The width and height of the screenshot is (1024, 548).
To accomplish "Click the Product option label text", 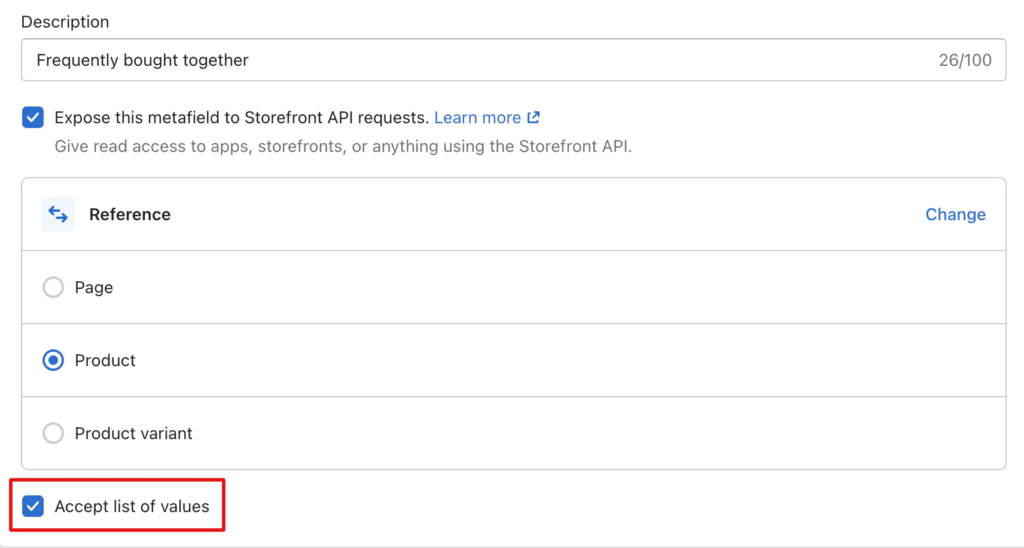I will (105, 360).
